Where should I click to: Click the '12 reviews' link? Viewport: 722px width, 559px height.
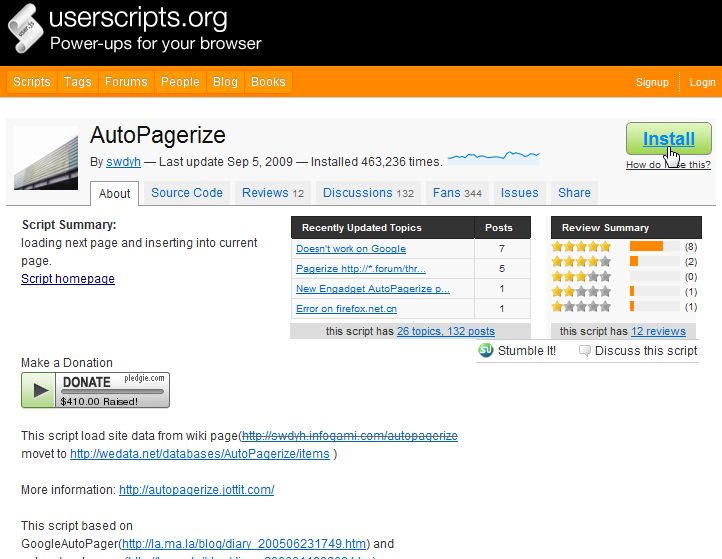pos(658,331)
